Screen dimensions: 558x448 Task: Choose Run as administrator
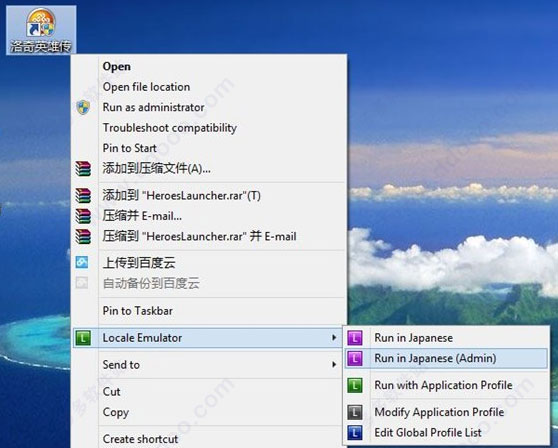[208, 107]
